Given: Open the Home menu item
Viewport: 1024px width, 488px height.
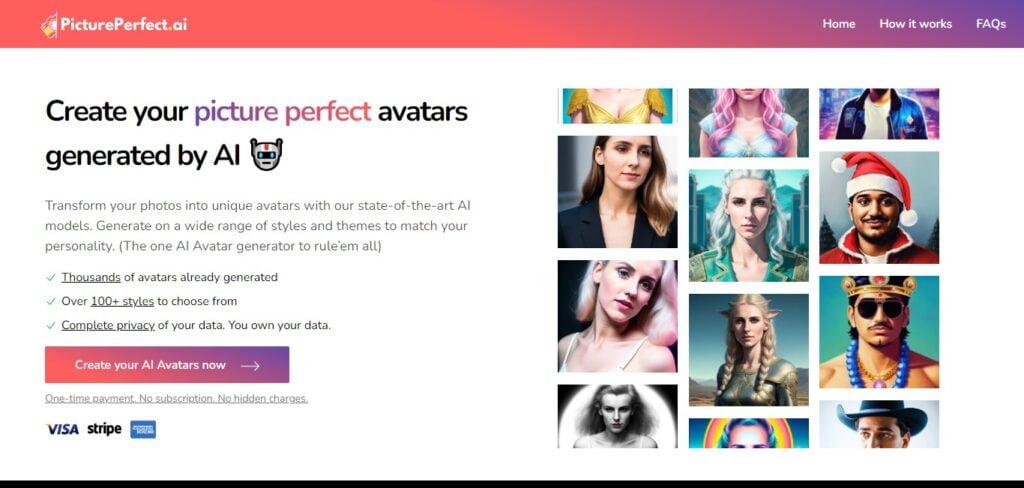Looking at the screenshot, I should 839,24.
